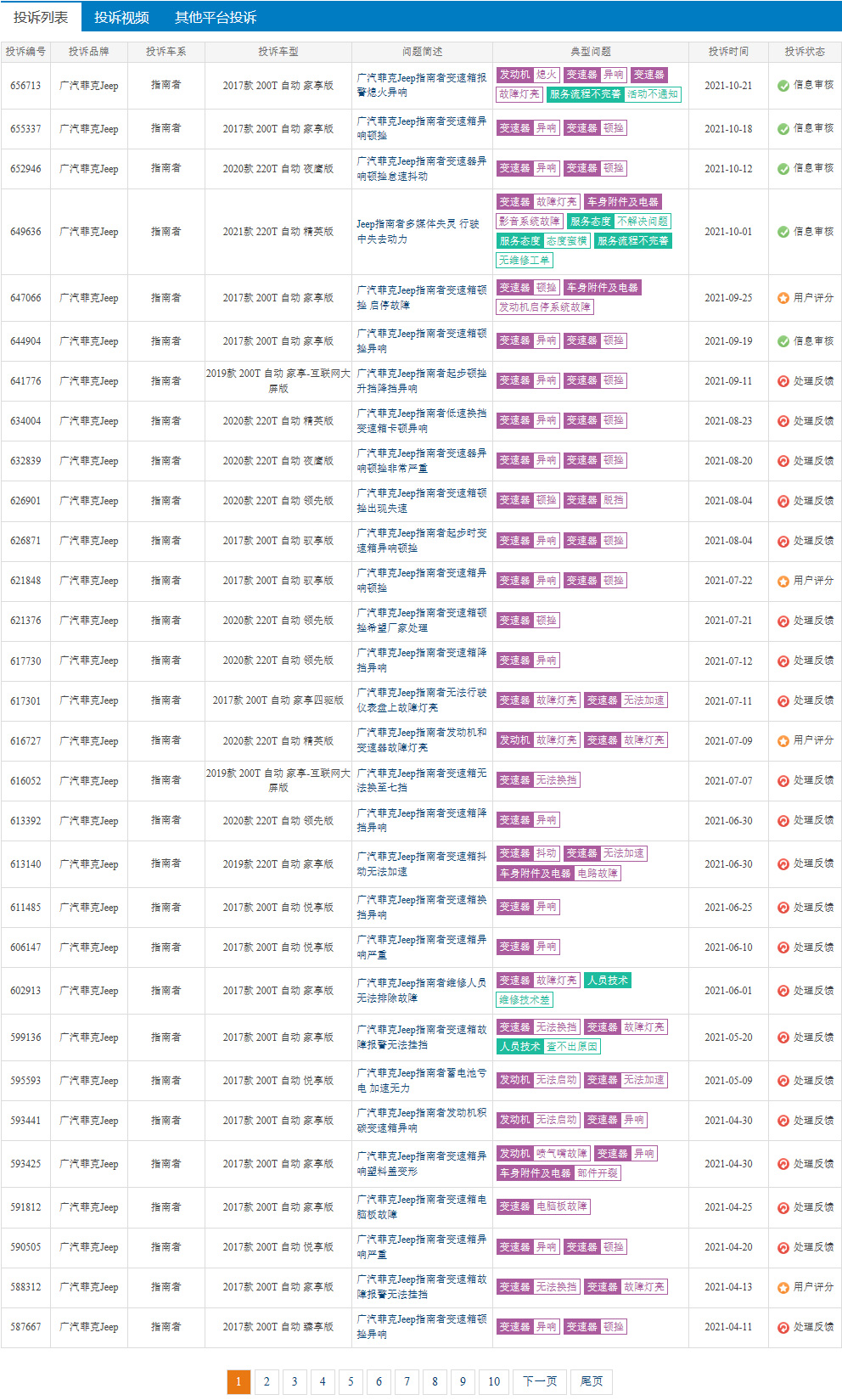Click the 活动不通知 tag
This screenshot has width=842, height=1400.
pos(653,94)
